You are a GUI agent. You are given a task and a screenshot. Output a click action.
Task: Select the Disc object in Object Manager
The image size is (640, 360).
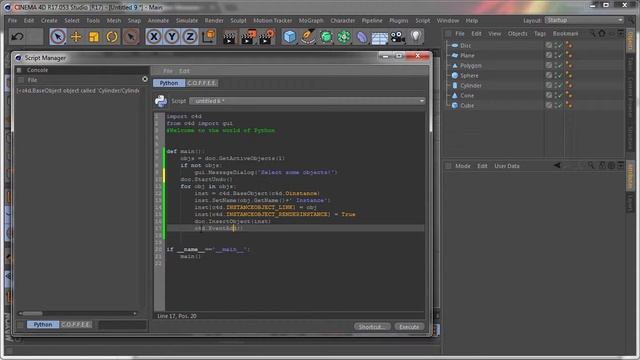(x=465, y=45)
